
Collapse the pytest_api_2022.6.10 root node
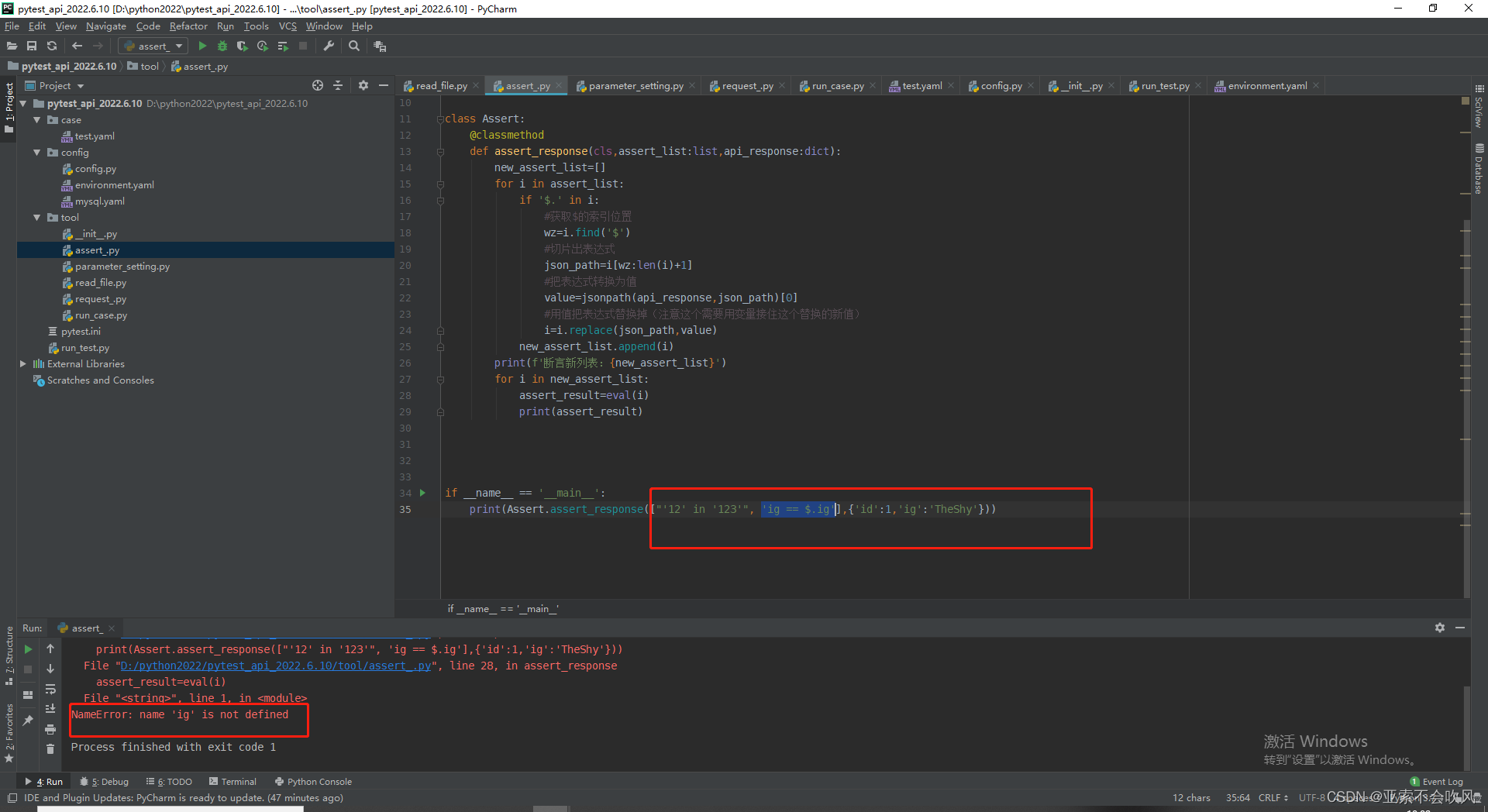click(23, 104)
